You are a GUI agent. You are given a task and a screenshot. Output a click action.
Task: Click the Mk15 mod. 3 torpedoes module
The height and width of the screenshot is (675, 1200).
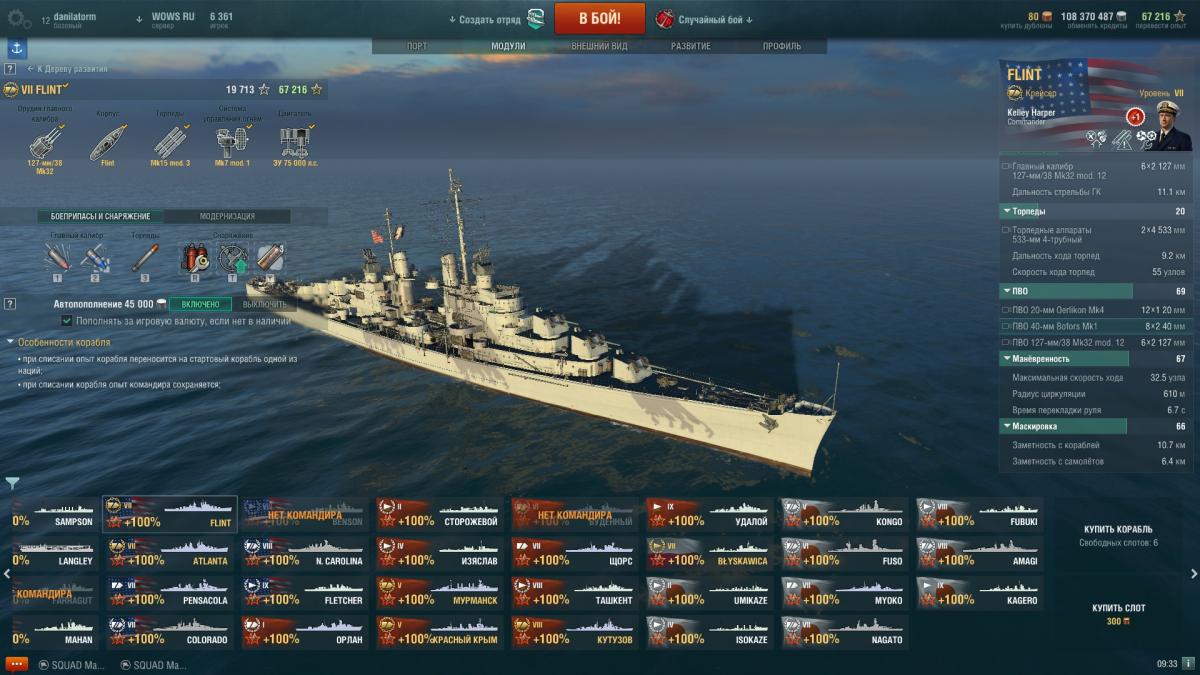(x=170, y=141)
